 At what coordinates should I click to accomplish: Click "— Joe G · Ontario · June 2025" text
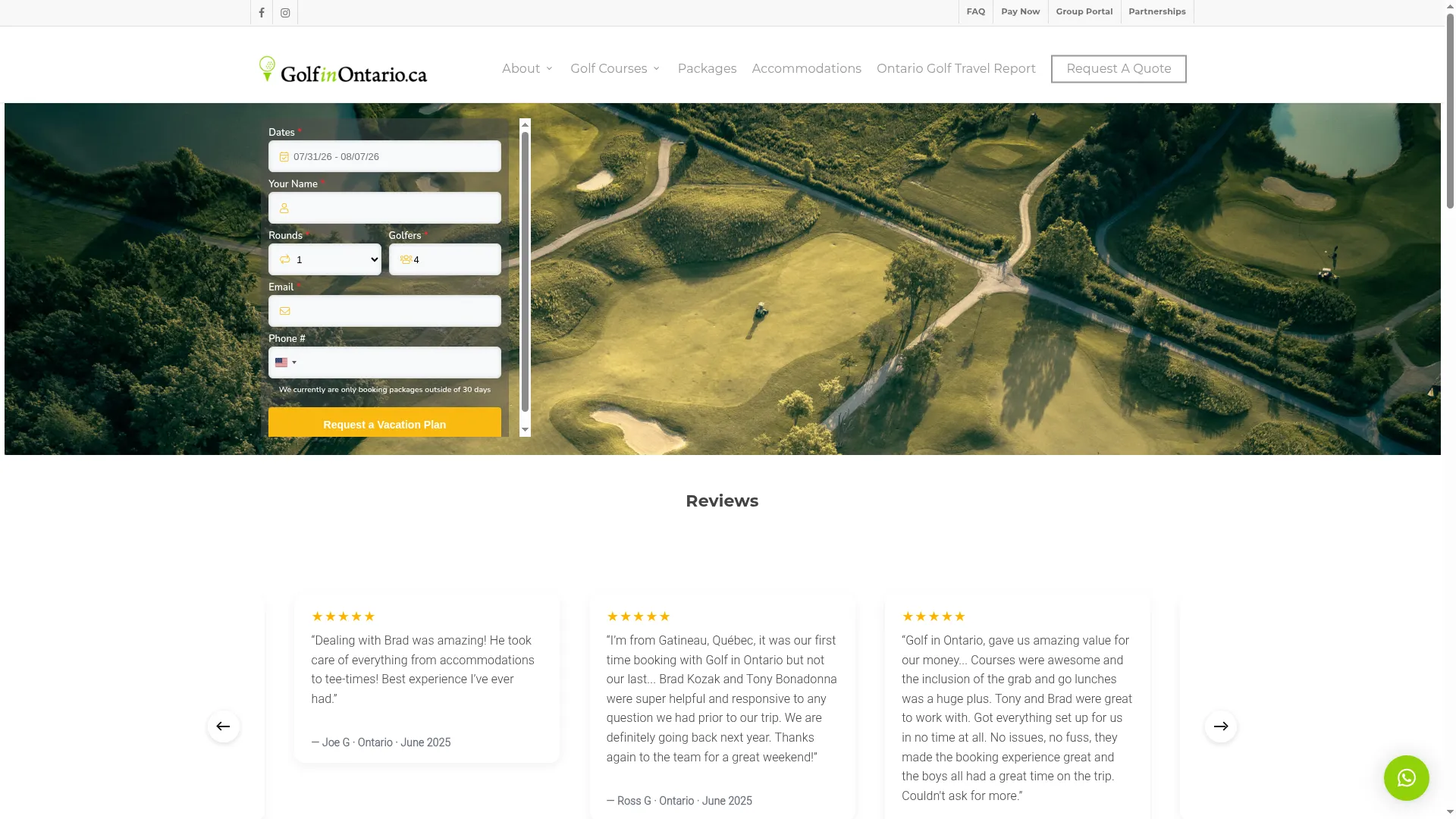pos(381,742)
